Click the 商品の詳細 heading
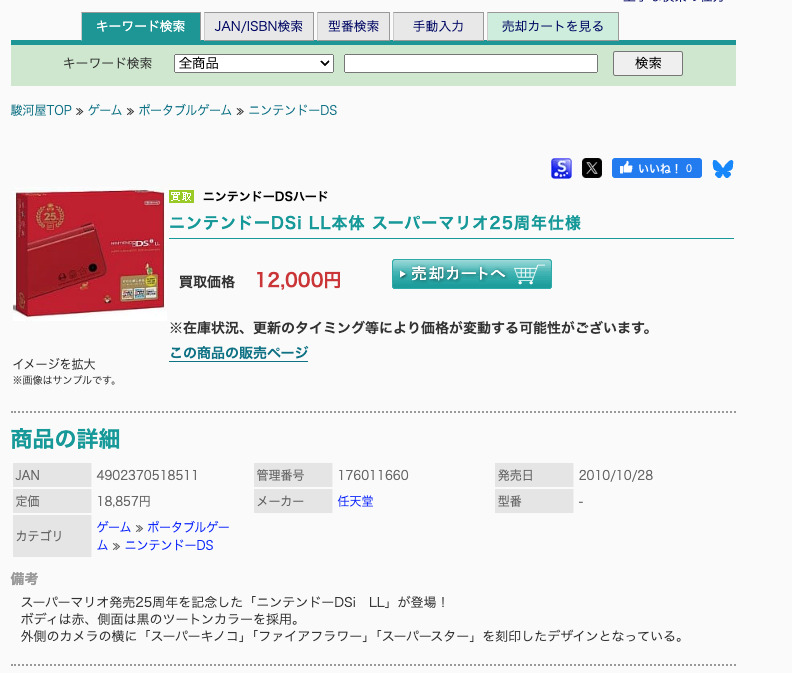Screen dimensions: 792x673 65,439
